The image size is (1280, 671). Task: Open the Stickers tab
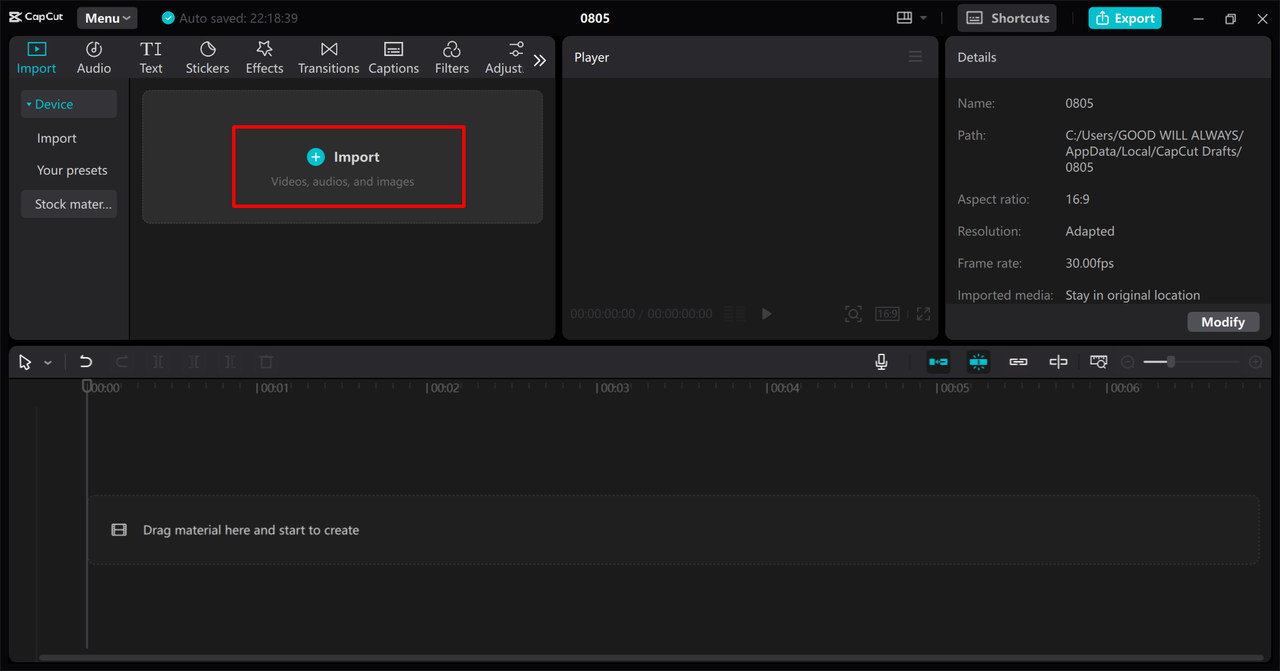pyautogui.click(x=207, y=58)
